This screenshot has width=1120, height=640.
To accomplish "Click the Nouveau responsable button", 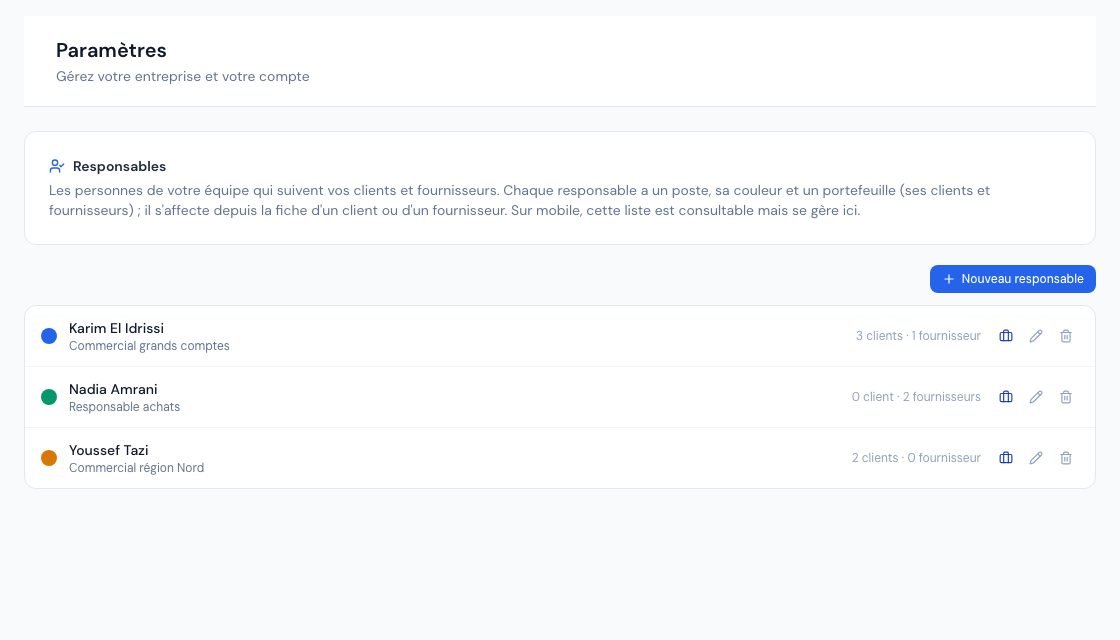I will (1012, 279).
